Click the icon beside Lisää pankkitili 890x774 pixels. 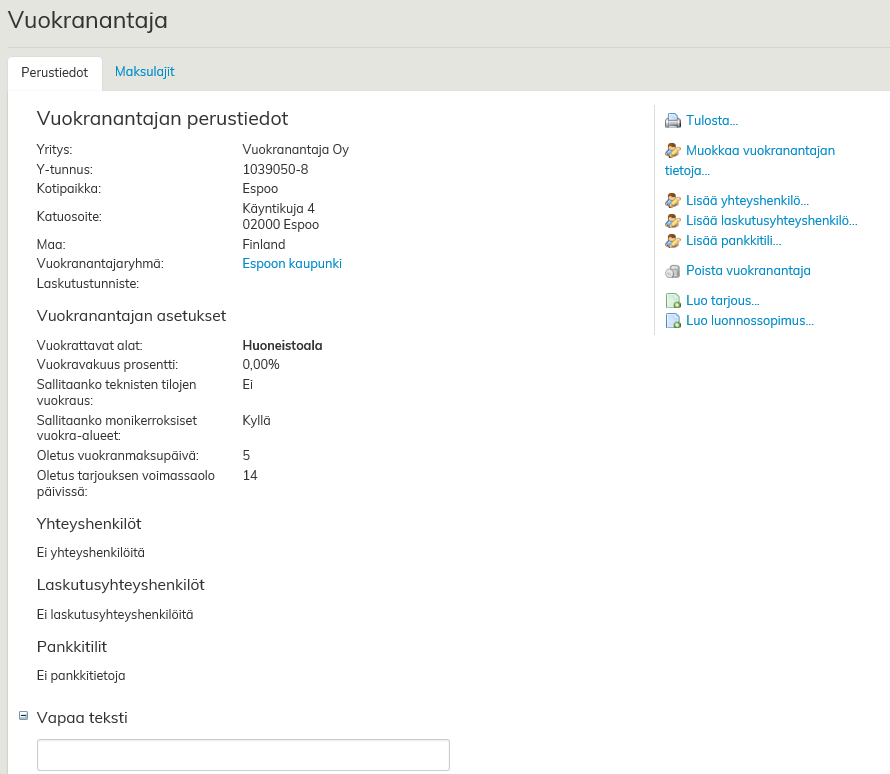pyautogui.click(x=673, y=241)
